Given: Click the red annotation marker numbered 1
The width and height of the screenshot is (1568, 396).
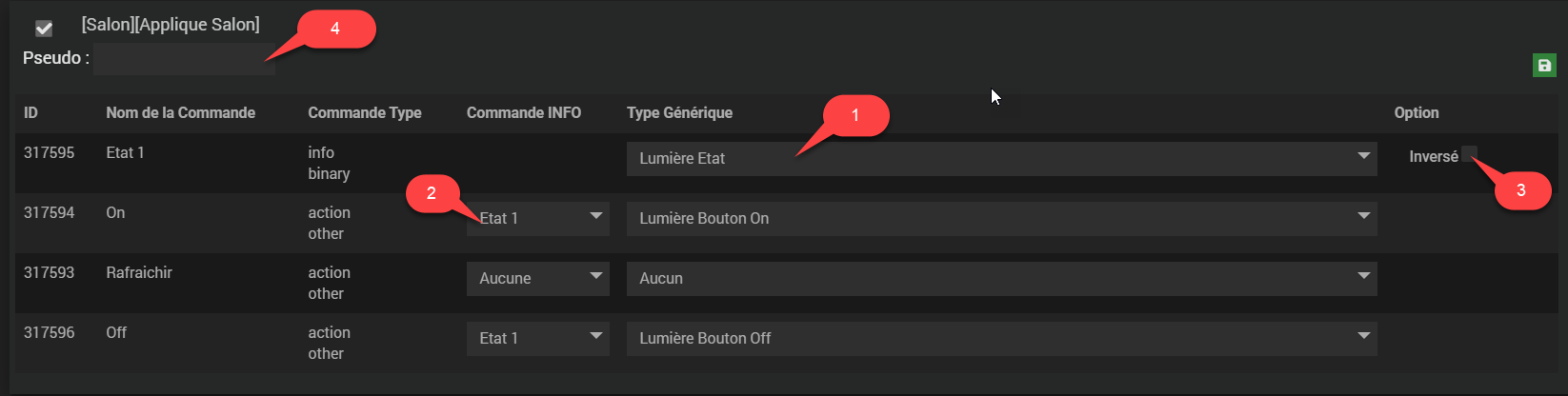Looking at the screenshot, I should [x=855, y=115].
